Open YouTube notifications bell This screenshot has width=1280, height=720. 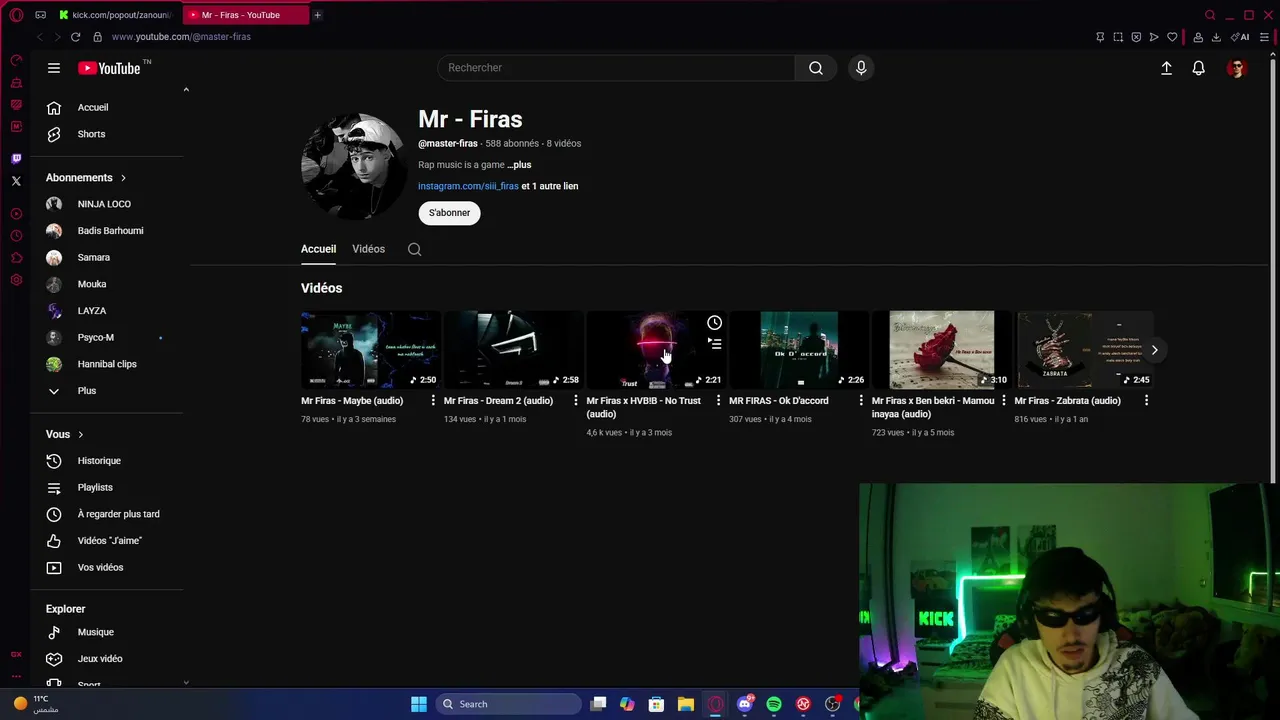(x=1198, y=68)
